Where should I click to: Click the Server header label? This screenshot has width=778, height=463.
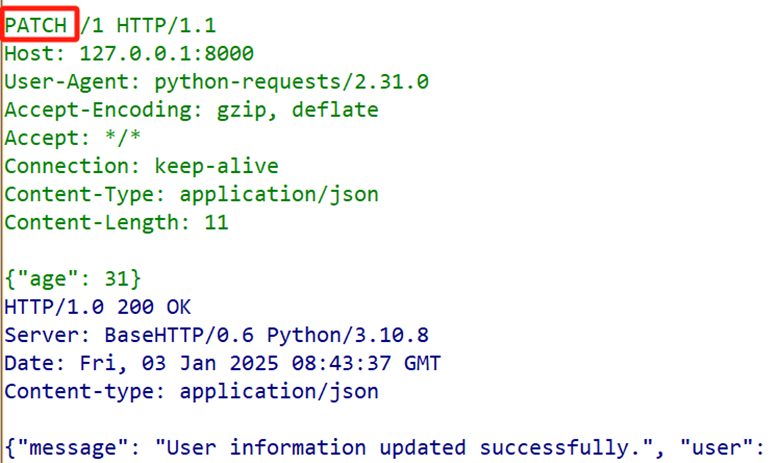pyautogui.click(x=42, y=335)
